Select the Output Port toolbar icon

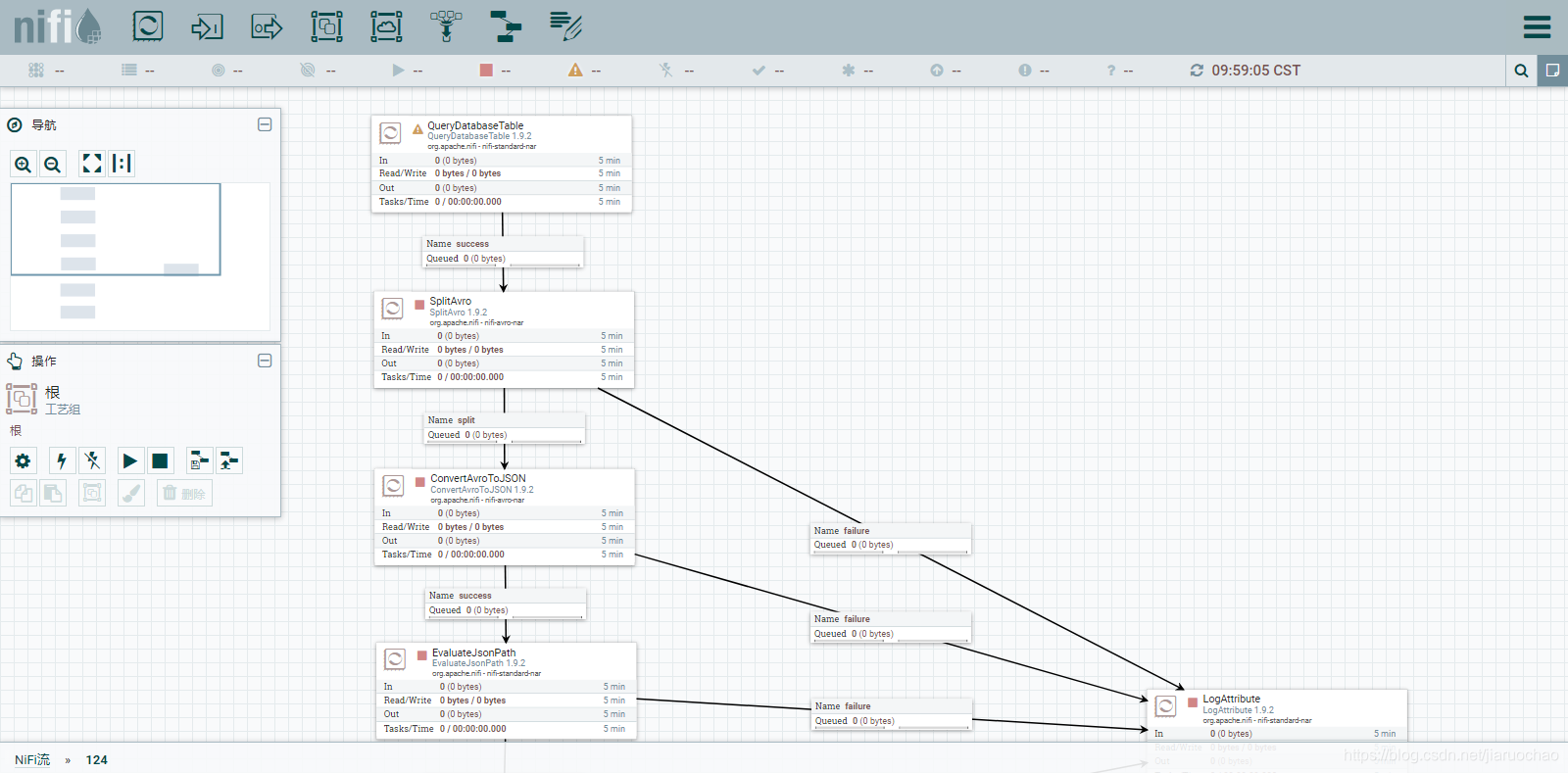(267, 26)
